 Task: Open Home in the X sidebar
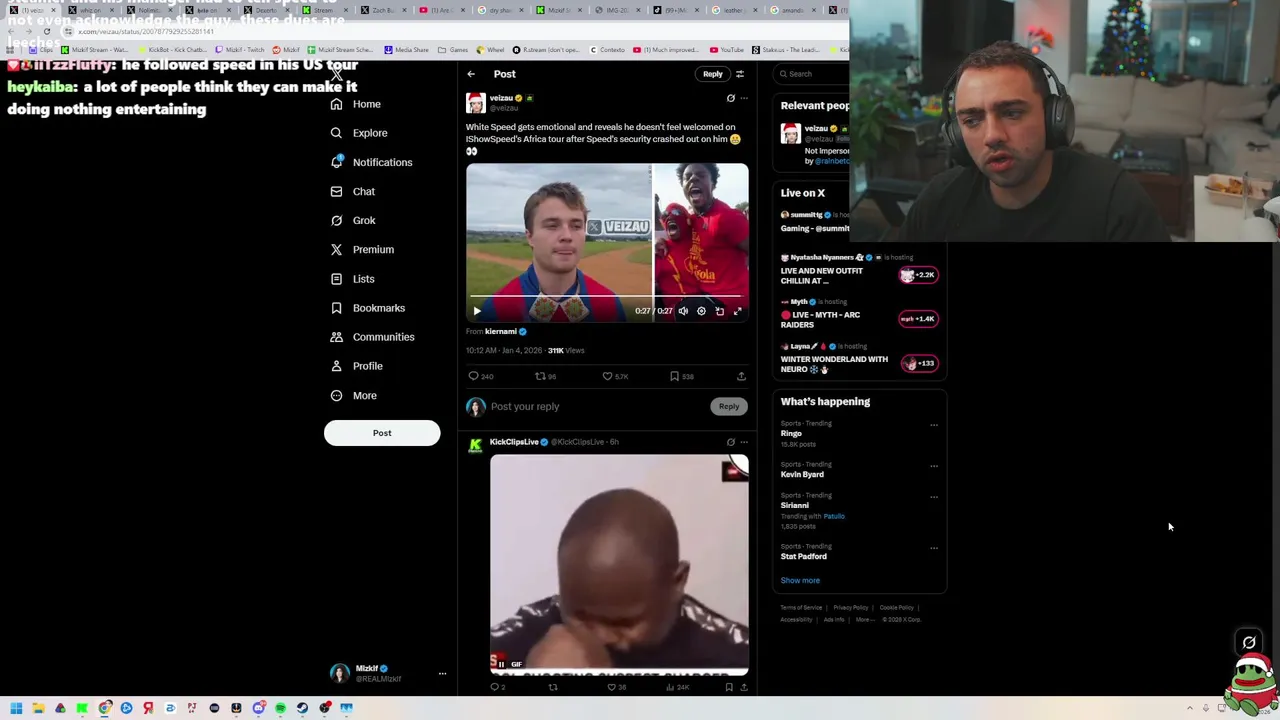point(356,104)
